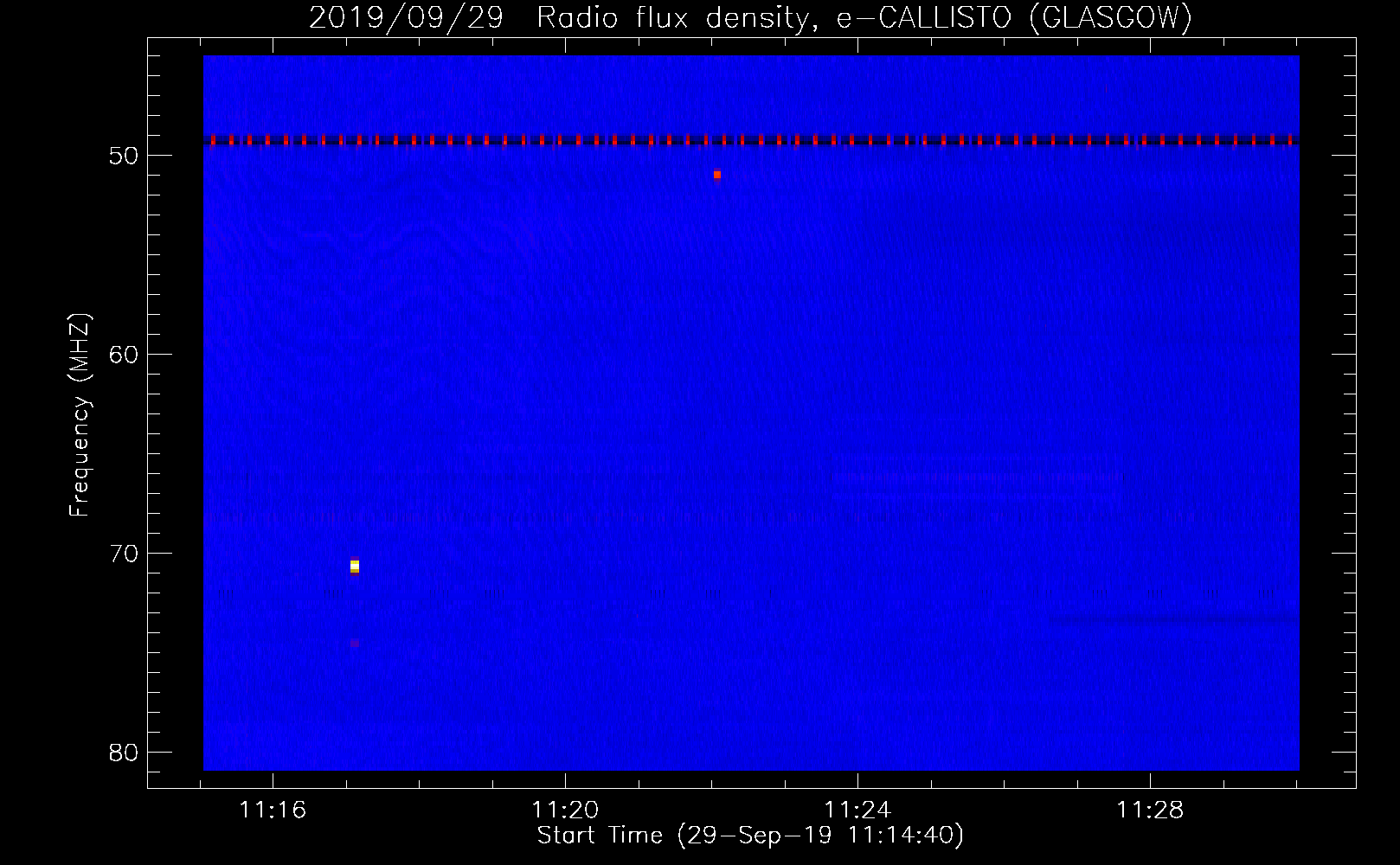Click the 80 frequency tick label
1400x865 pixels.
(124, 753)
